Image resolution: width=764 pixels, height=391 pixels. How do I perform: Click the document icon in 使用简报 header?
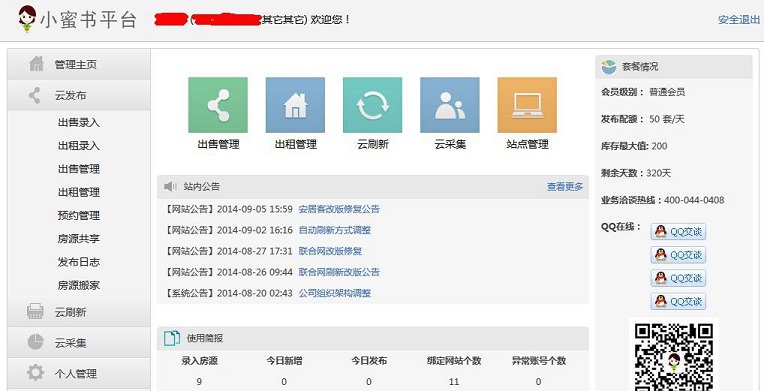172,338
